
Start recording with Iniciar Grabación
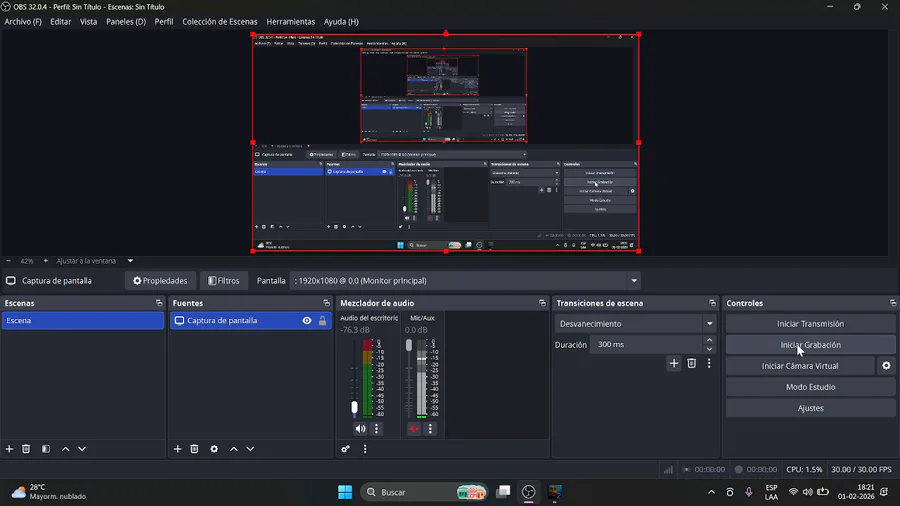[x=810, y=345]
